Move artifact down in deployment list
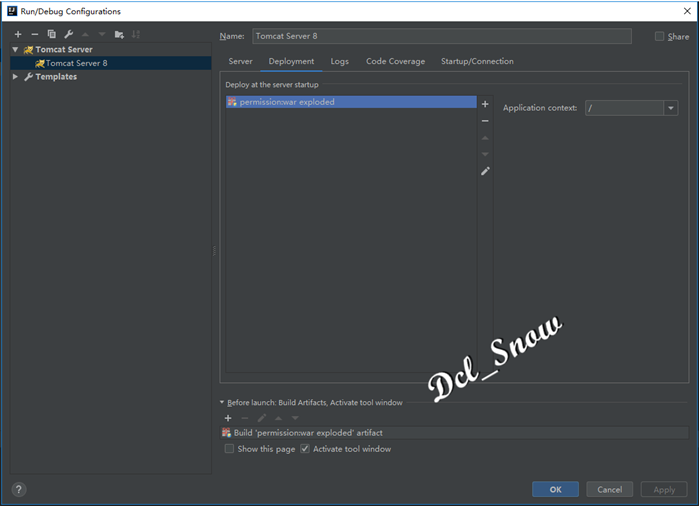 (485, 154)
